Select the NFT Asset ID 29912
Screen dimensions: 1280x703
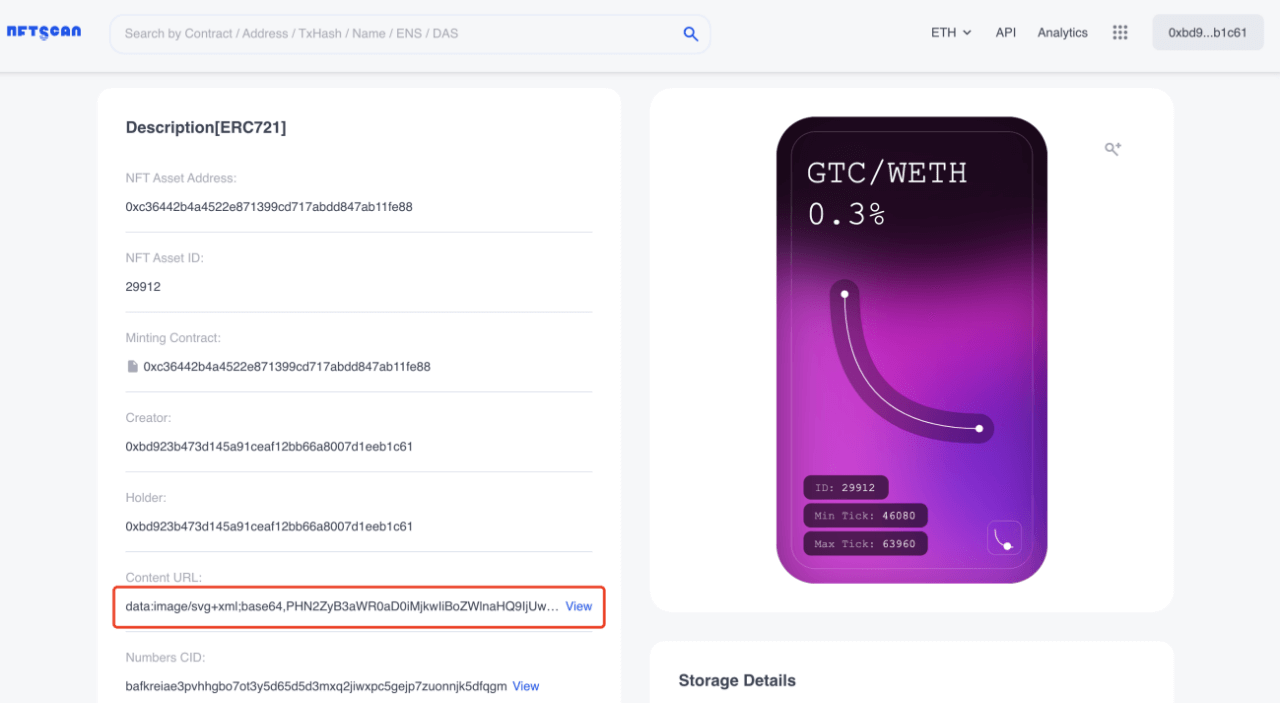tap(143, 287)
